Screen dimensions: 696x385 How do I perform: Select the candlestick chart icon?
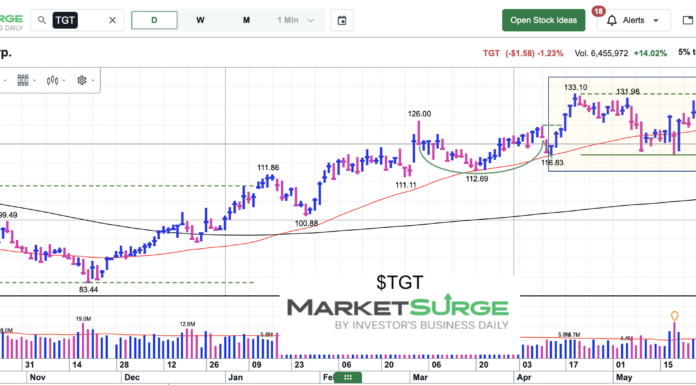[52, 80]
